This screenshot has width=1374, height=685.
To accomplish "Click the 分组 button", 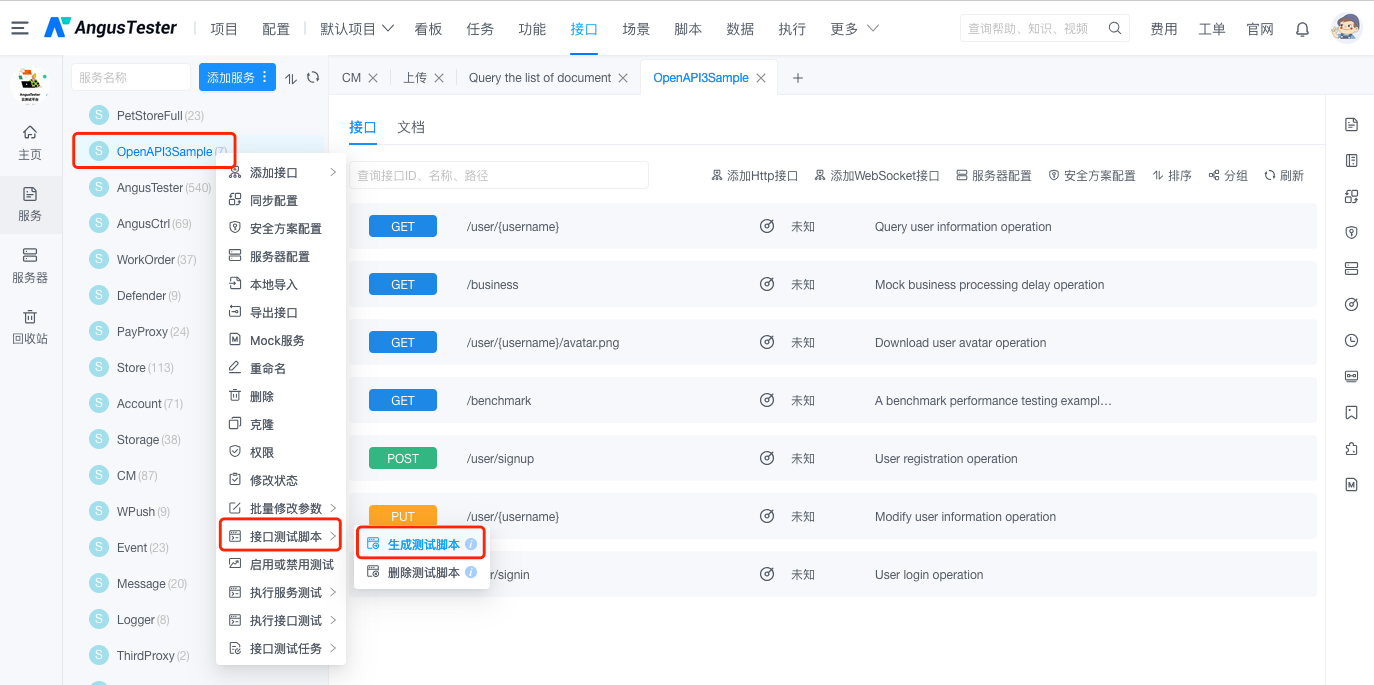I will click(x=1228, y=176).
